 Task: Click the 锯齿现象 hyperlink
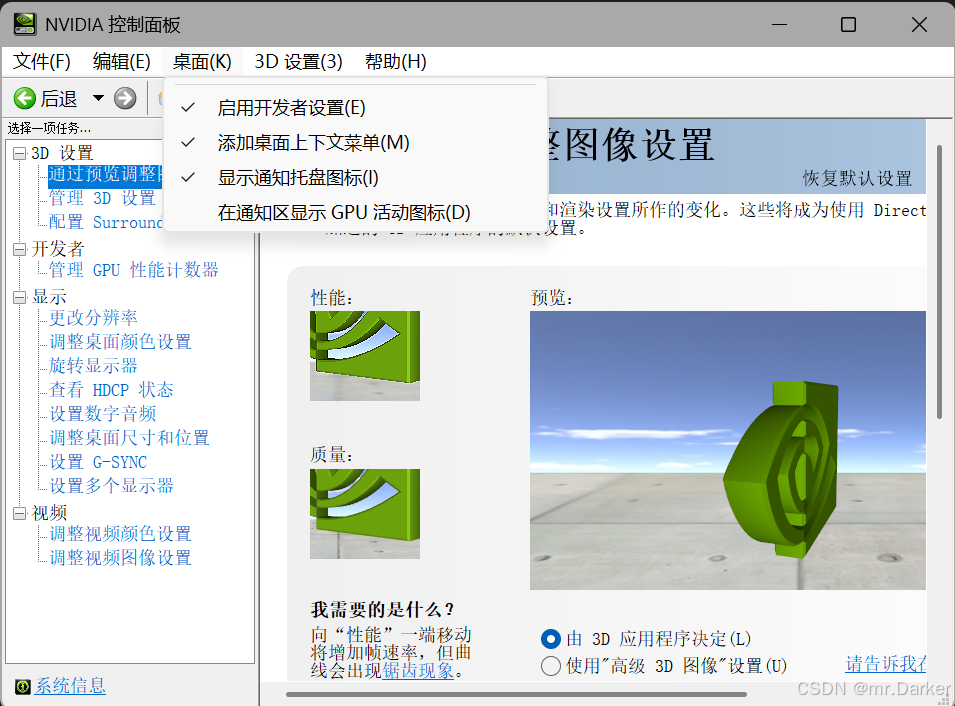[418, 671]
